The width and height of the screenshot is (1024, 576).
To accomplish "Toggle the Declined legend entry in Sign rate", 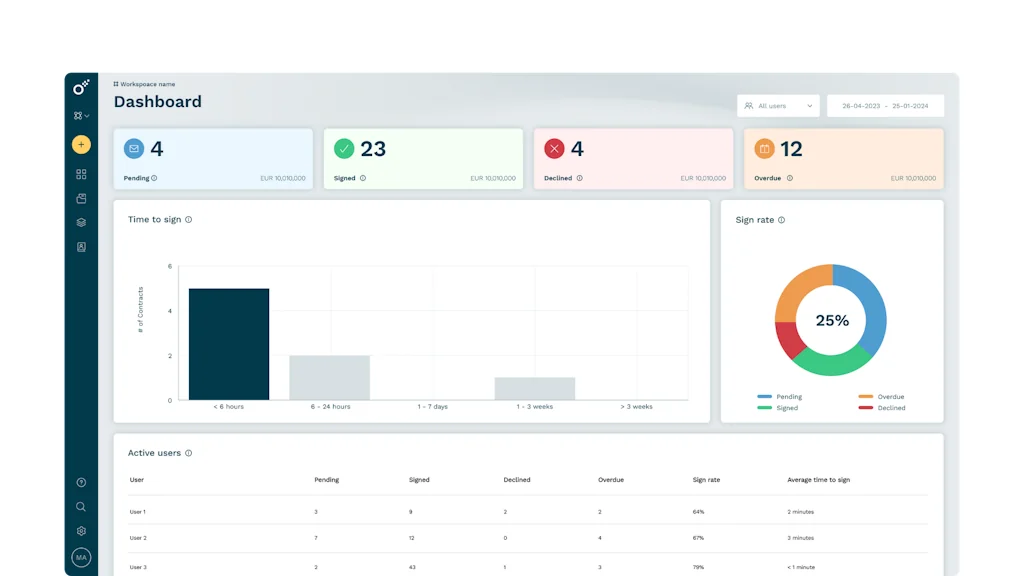I will click(x=884, y=408).
